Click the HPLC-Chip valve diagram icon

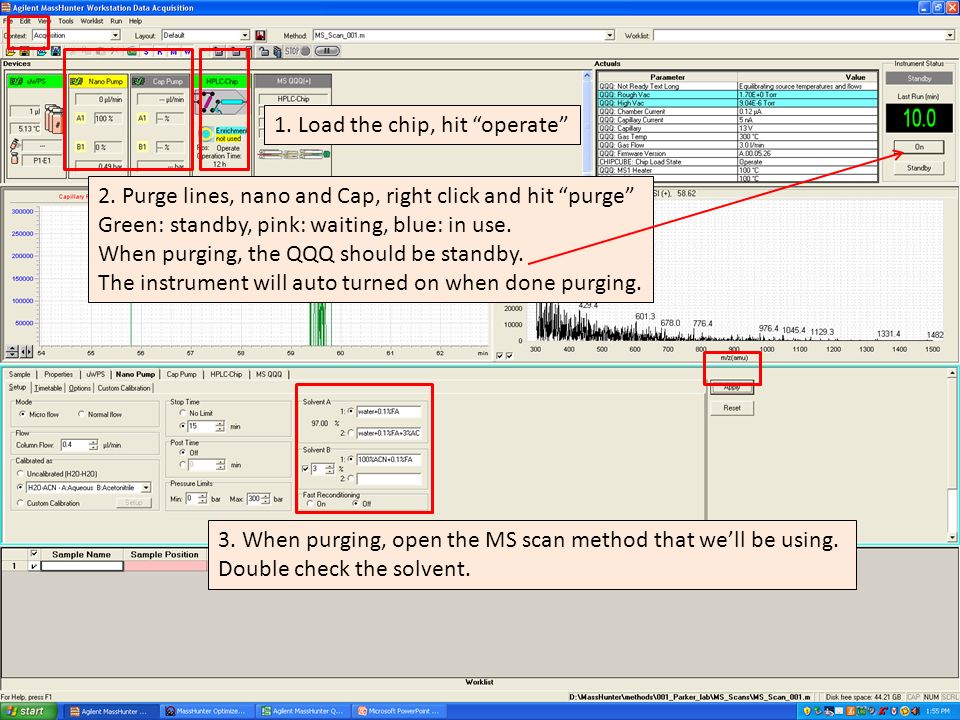(x=219, y=102)
